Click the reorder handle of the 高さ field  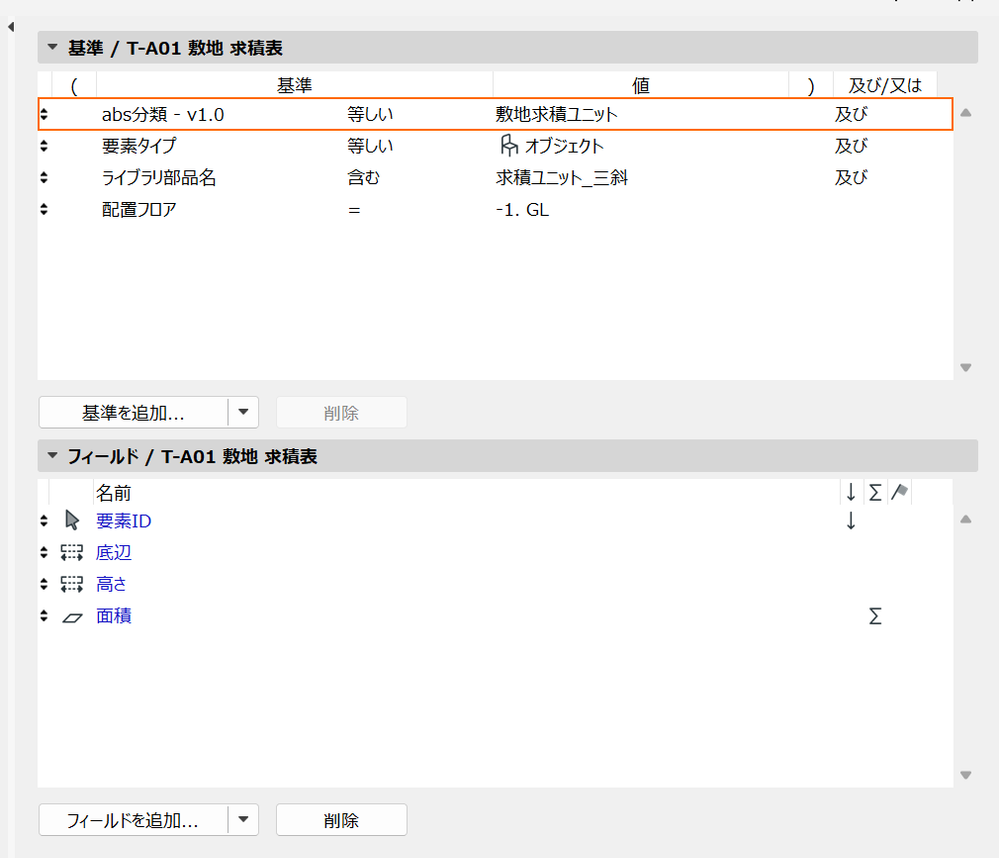[x=44, y=583]
